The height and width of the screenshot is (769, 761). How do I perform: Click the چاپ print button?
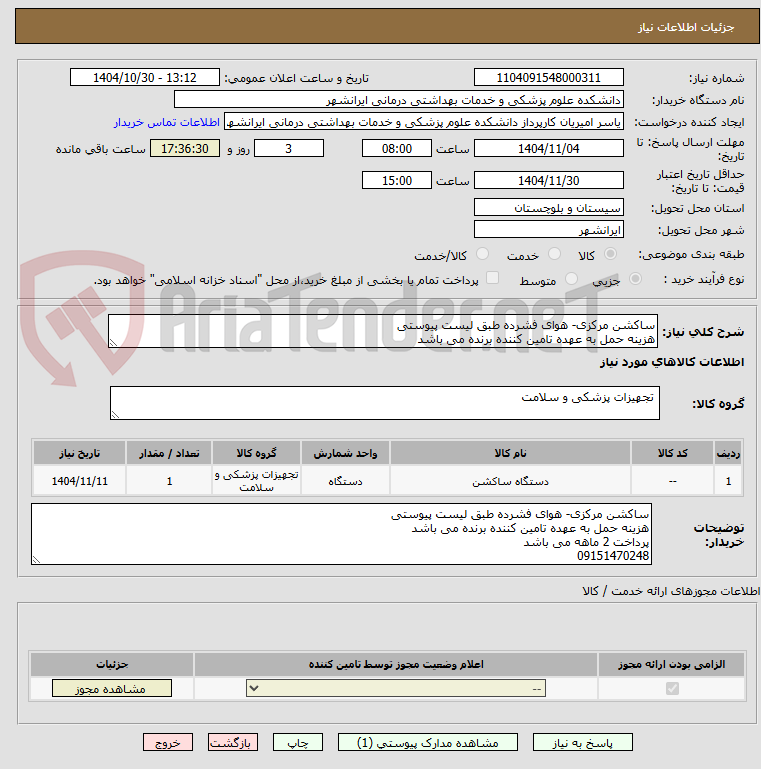tap(298, 743)
